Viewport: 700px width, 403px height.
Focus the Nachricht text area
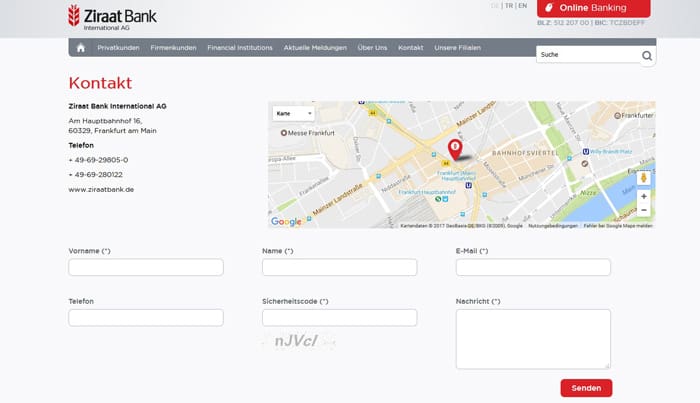pos(533,339)
